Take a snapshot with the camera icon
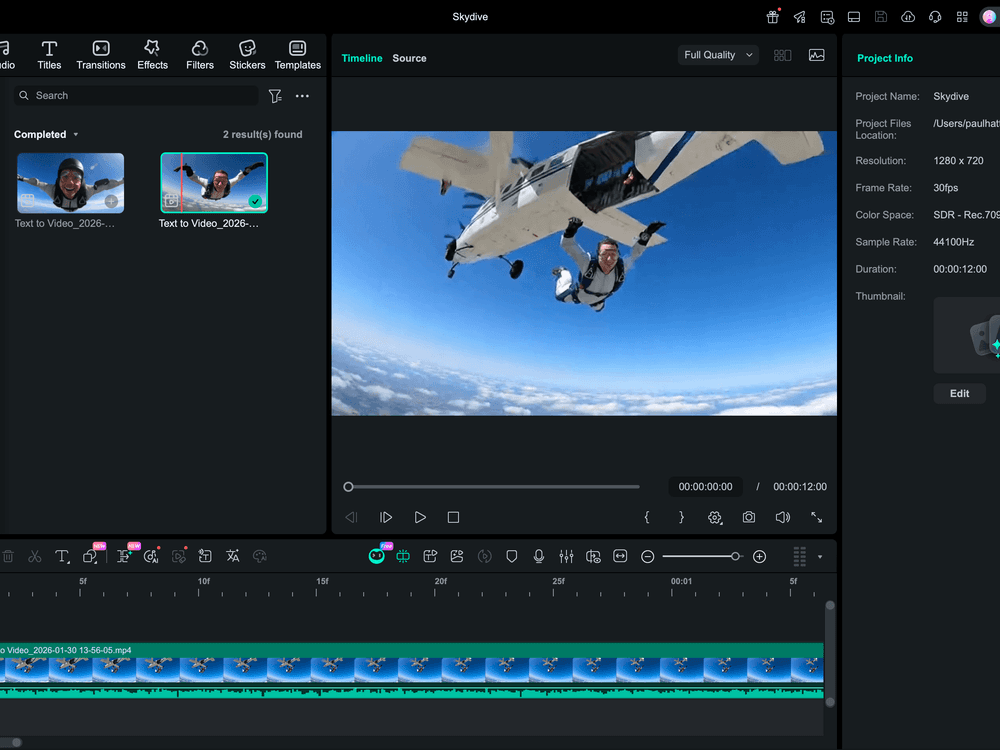 (748, 517)
